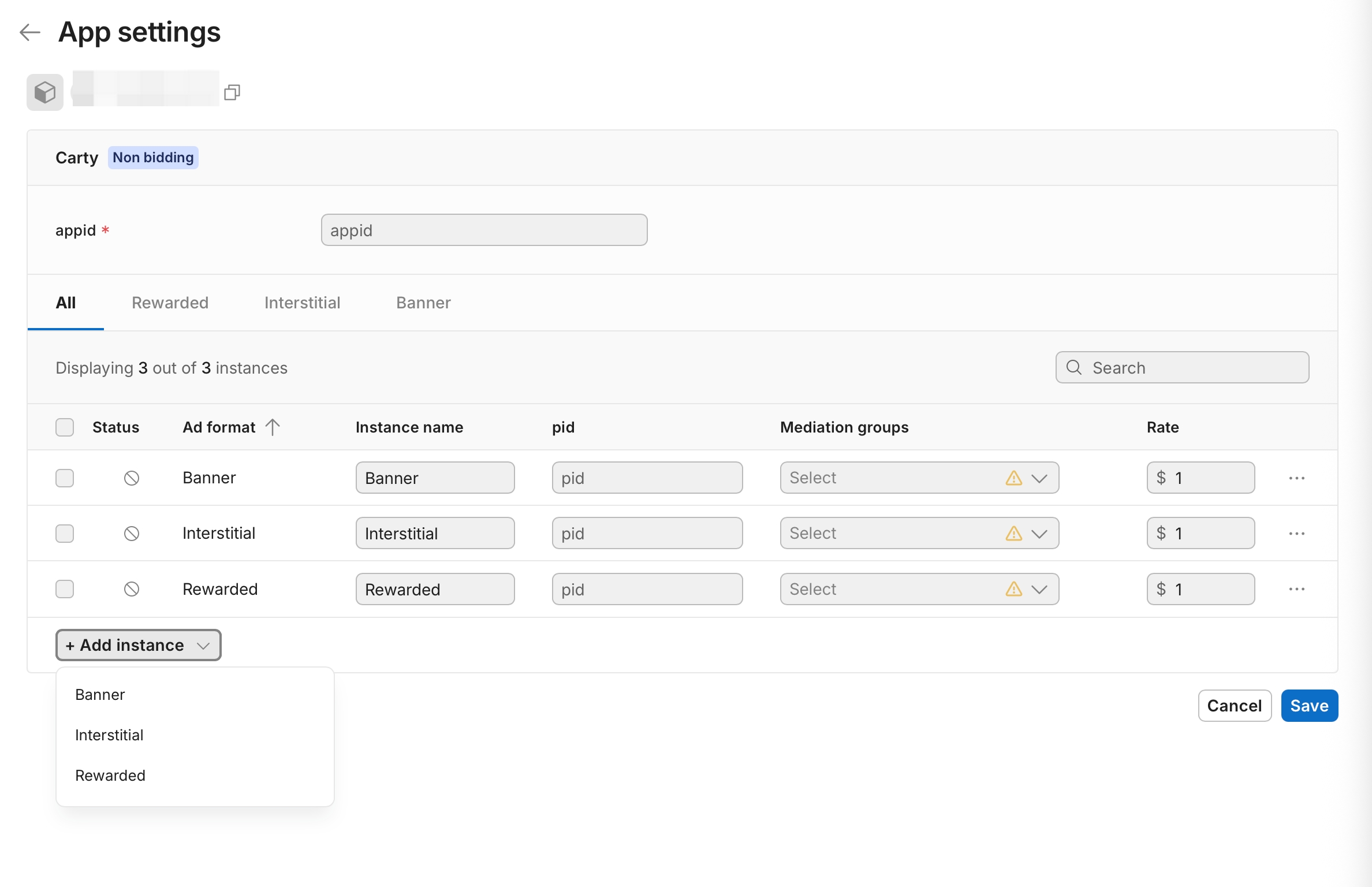Screen dimensions: 1372x887
Task: Click the disabled status icon on Banner row
Action: coord(132,478)
